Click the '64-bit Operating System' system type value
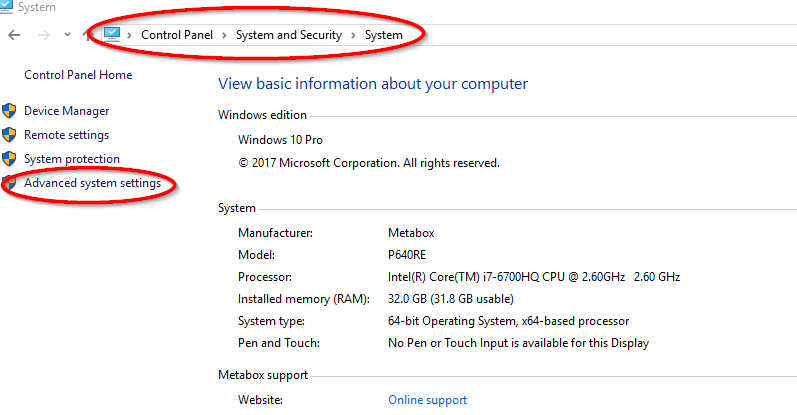Image resolution: width=797 pixels, height=415 pixels. pyautogui.click(x=508, y=321)
